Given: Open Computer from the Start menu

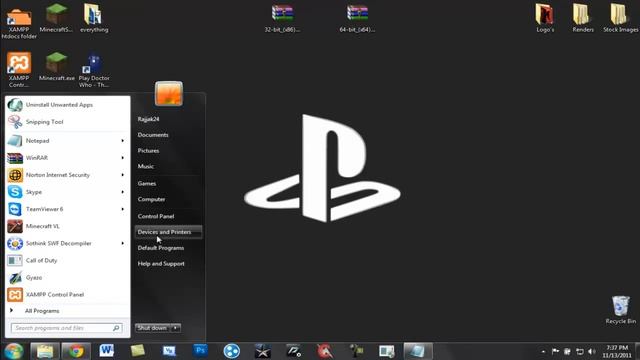Looking at the screenshot, I should point(151,200).
